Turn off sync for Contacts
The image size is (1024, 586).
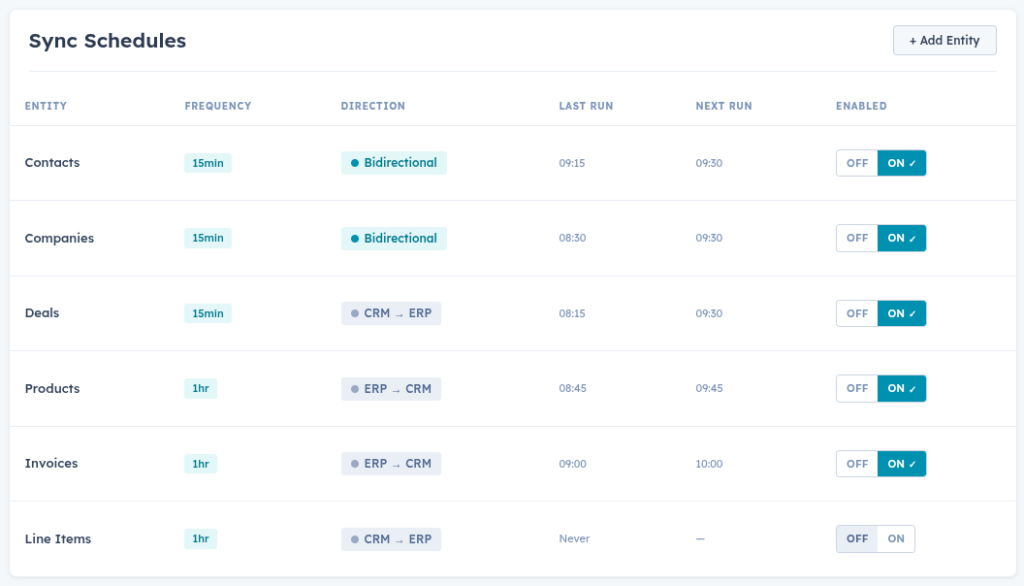[x=857, y=163]
